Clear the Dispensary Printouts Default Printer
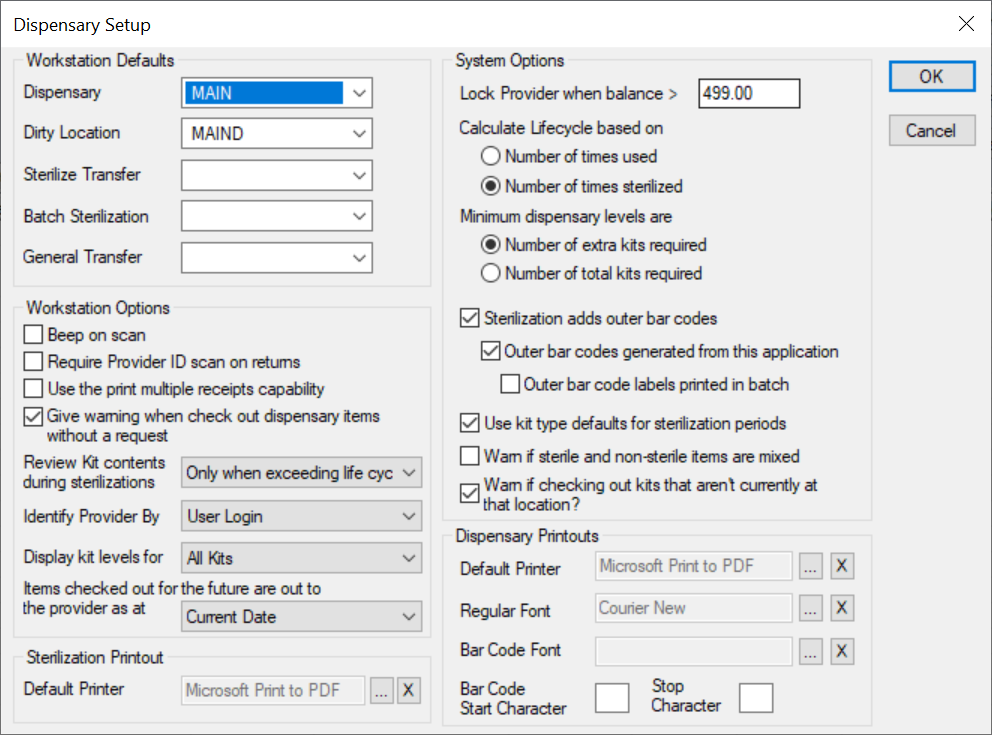 [x=842, y=567]
